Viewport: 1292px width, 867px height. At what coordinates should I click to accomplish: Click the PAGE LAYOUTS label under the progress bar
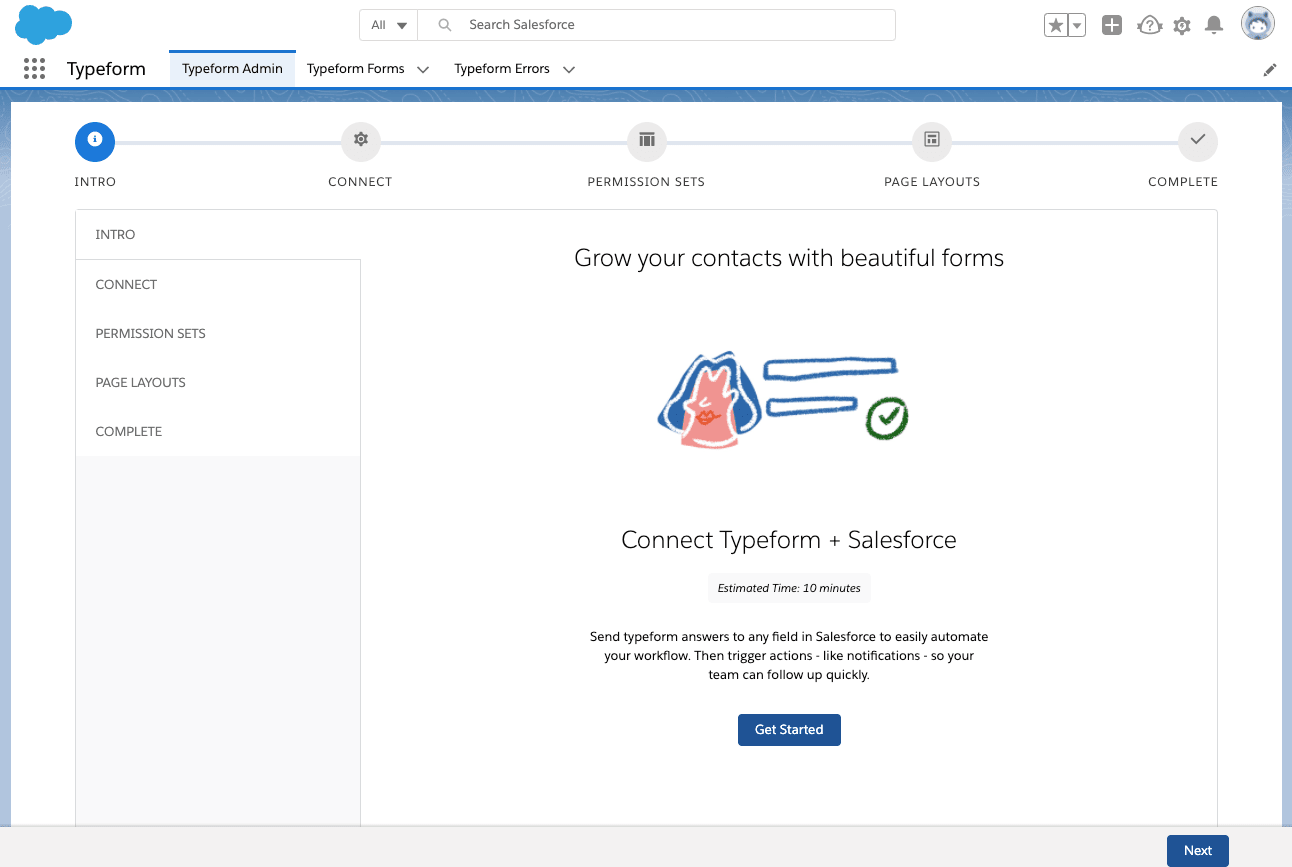tap(932, 182)
